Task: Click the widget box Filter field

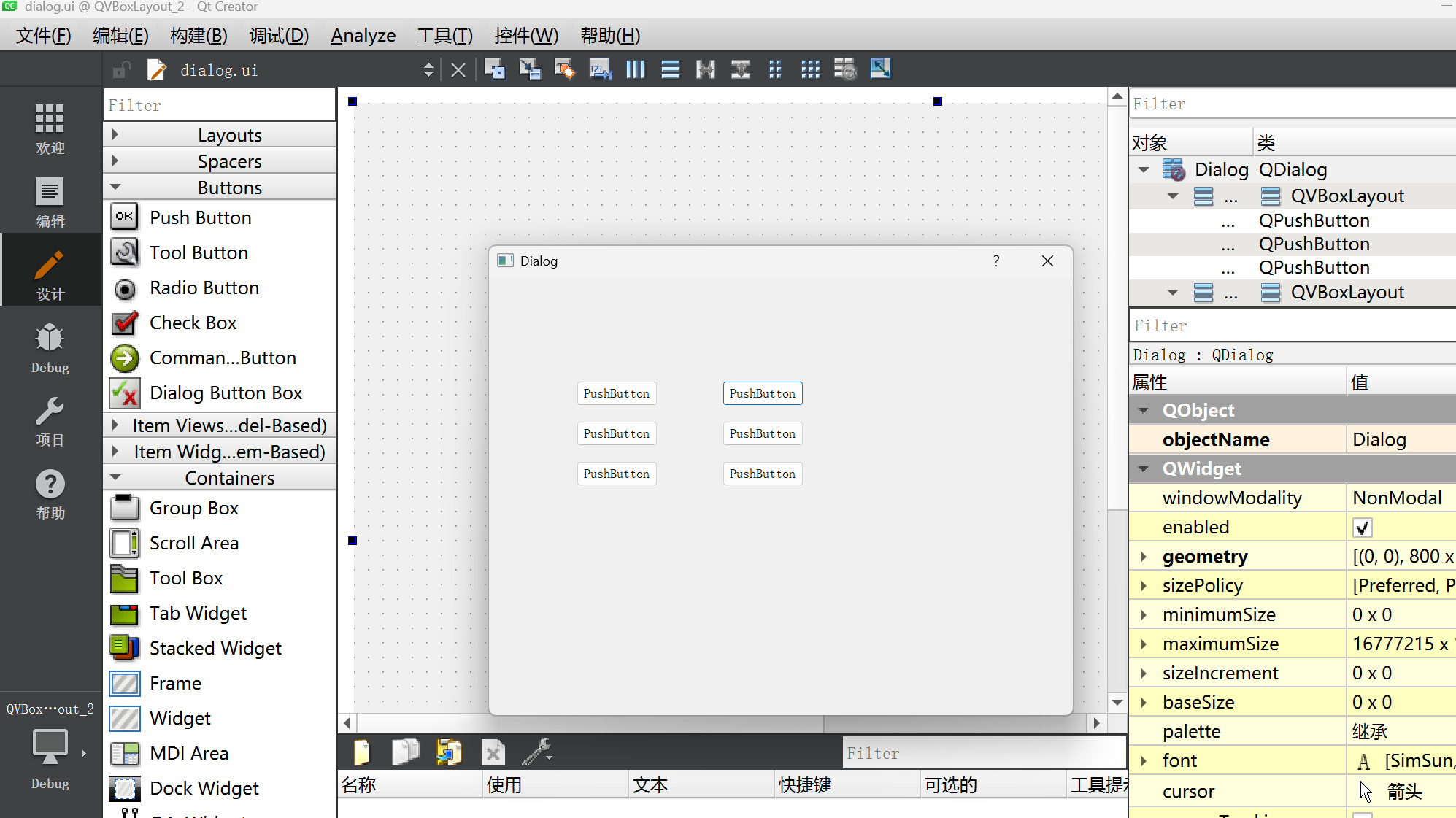Action: [219, 105]
